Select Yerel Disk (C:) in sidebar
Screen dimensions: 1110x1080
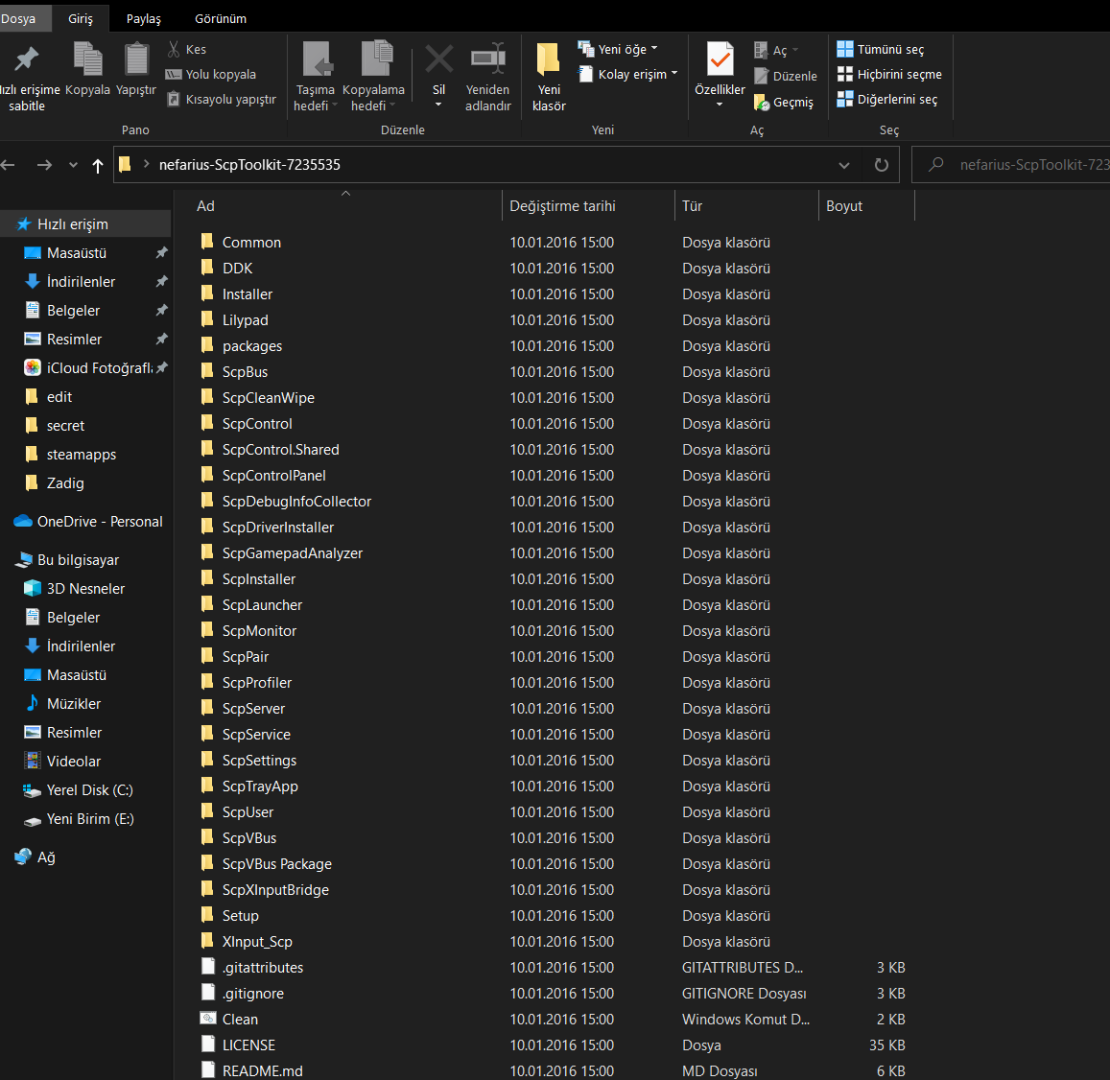(89, 790)
